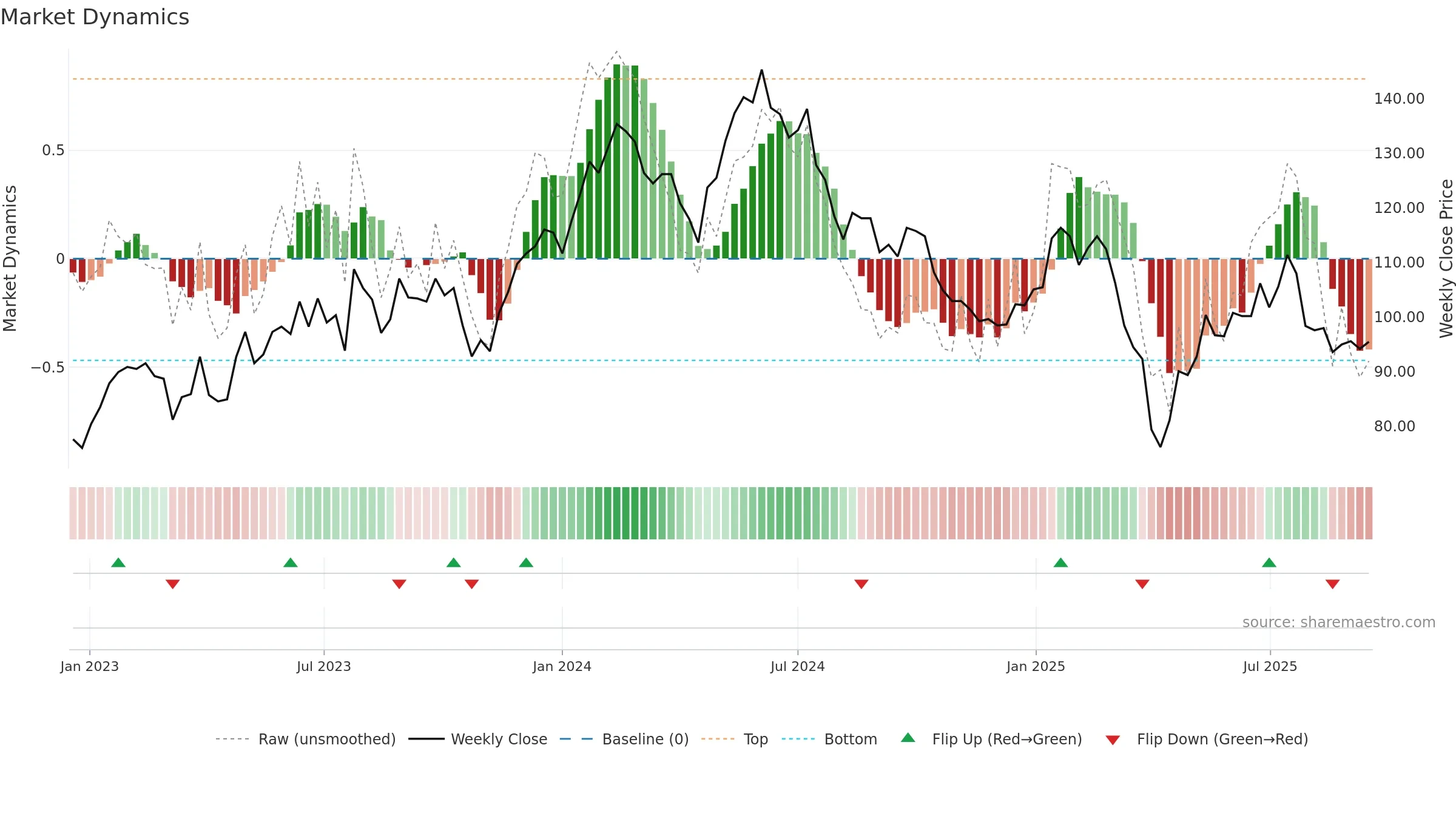
Task: Click the Flip Up triangle at July 2025
Action: 1269,562
